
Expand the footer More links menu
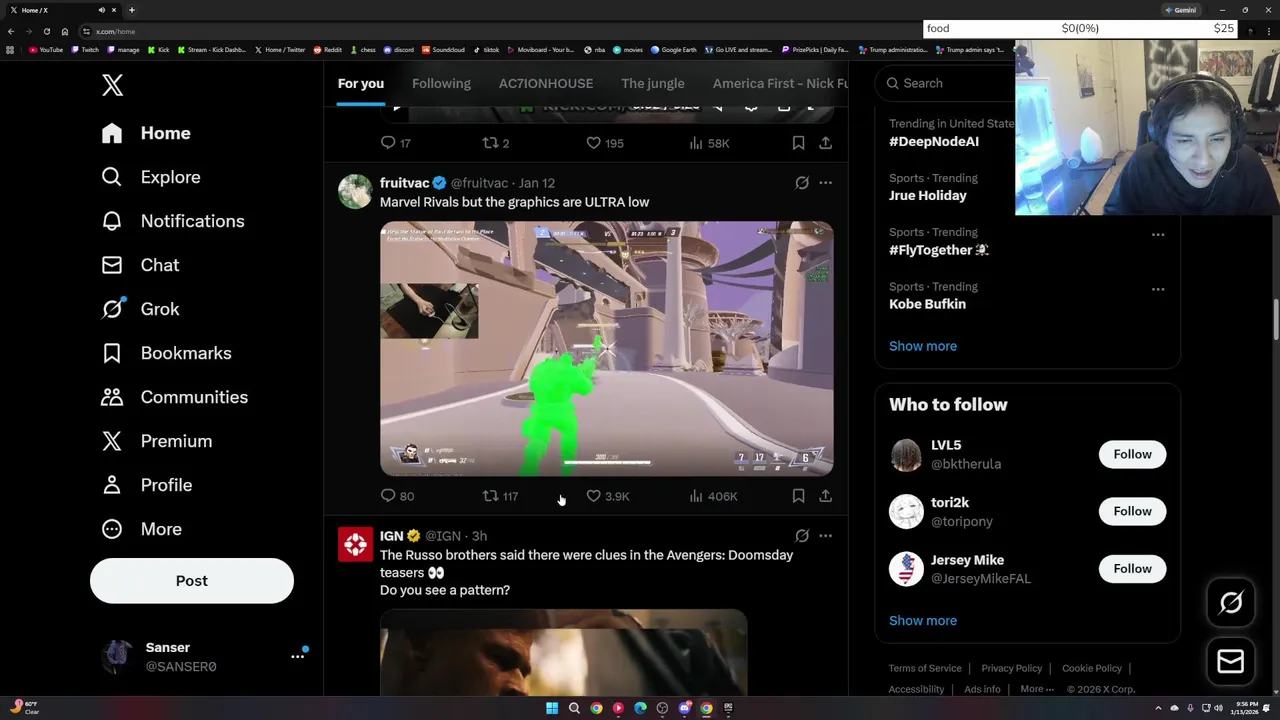1037,689
